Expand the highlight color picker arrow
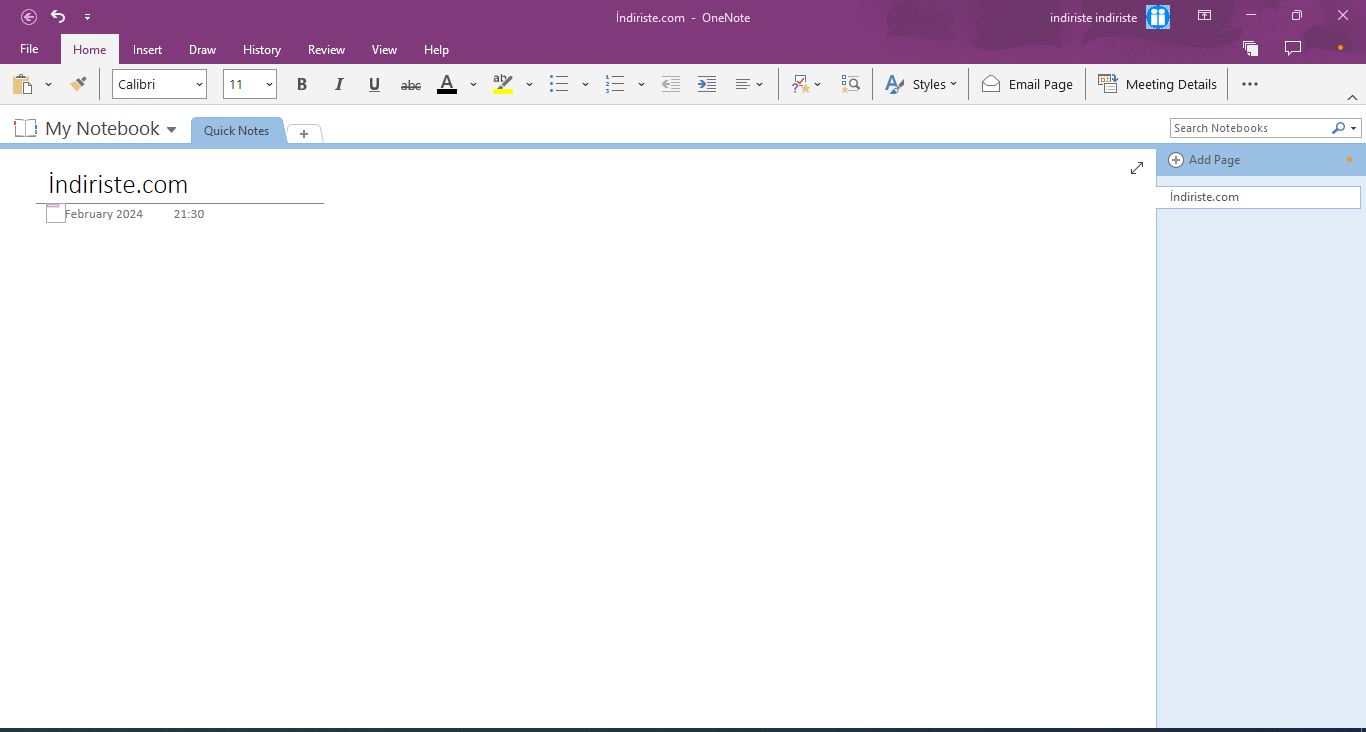Image resolution: width=1366 pixels, height=732 pixels. [529, 85]
